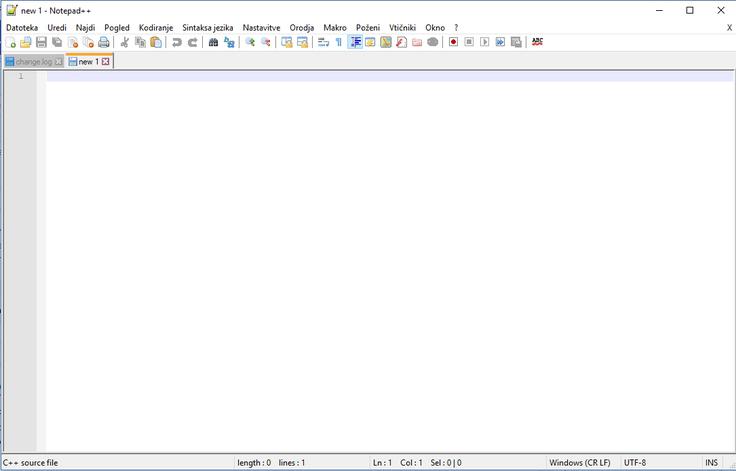Viewport: 736px width, 471px height.
Task: Open the Okno menu
Action: [435, 28]
